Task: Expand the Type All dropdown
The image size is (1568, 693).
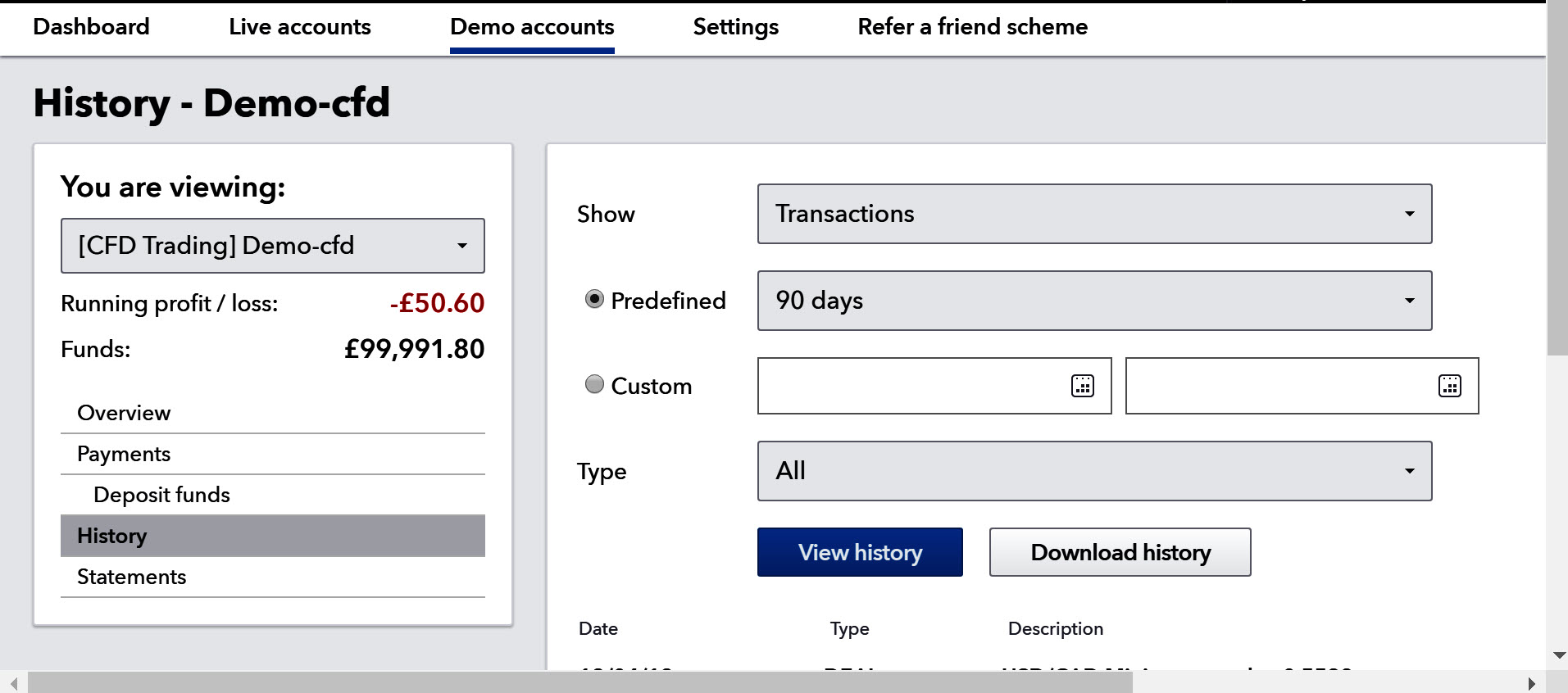Action: pos(1094,471)
